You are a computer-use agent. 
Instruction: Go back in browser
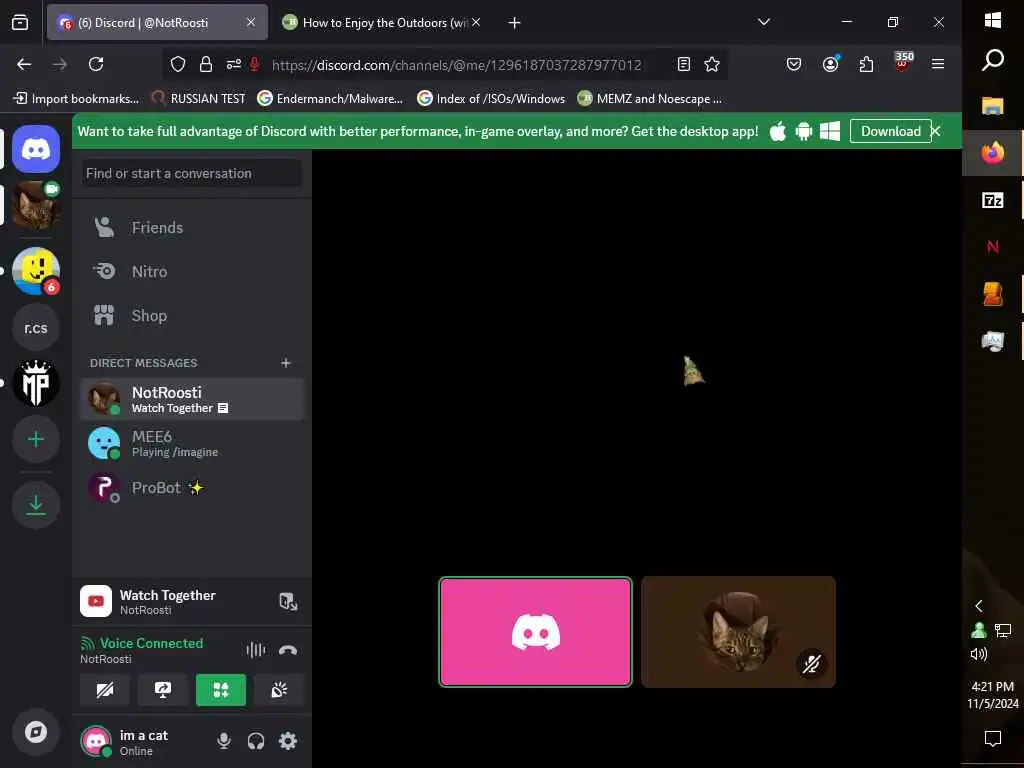(x=24, y=64)
